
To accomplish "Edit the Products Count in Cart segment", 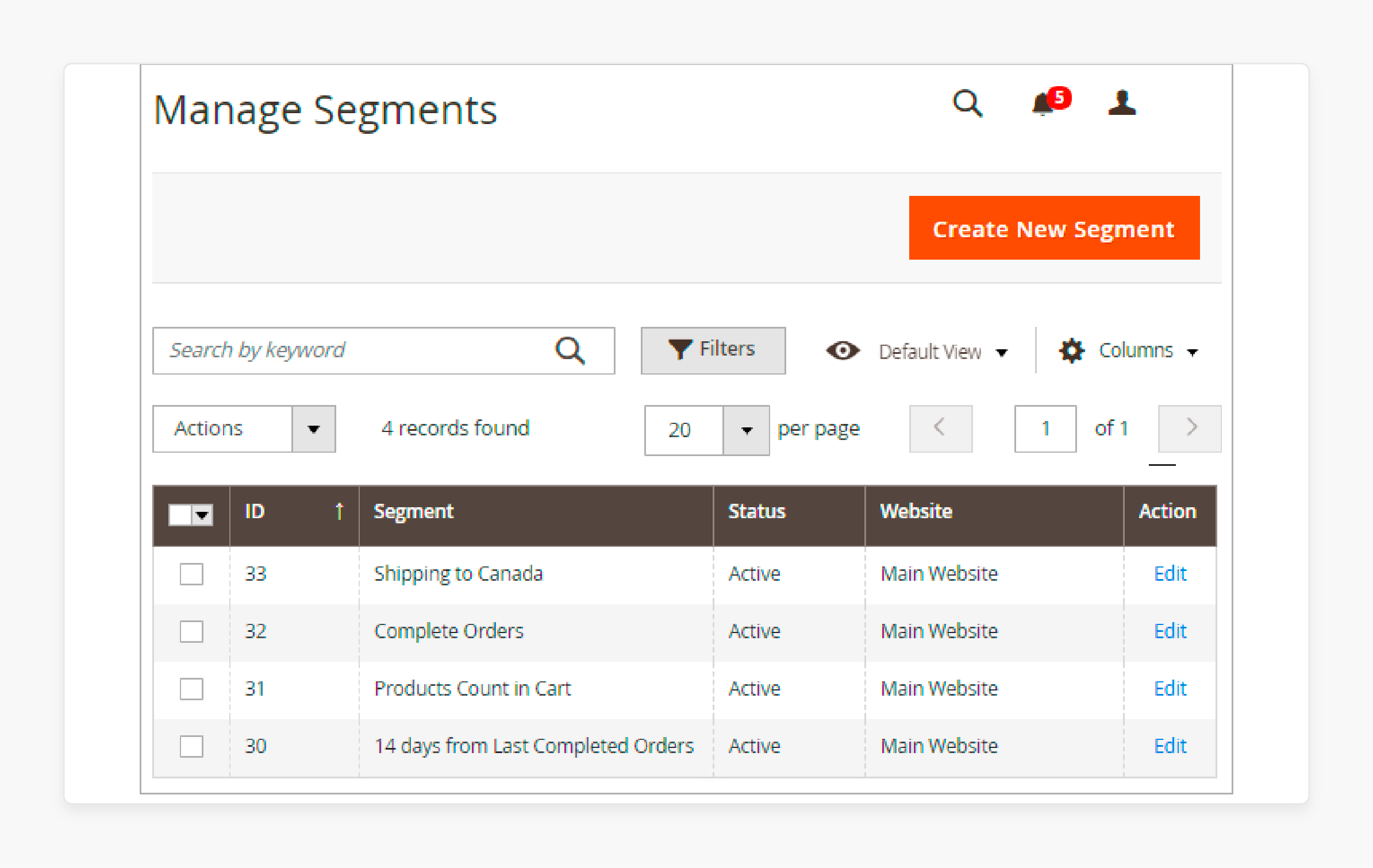I will 1170,688.
